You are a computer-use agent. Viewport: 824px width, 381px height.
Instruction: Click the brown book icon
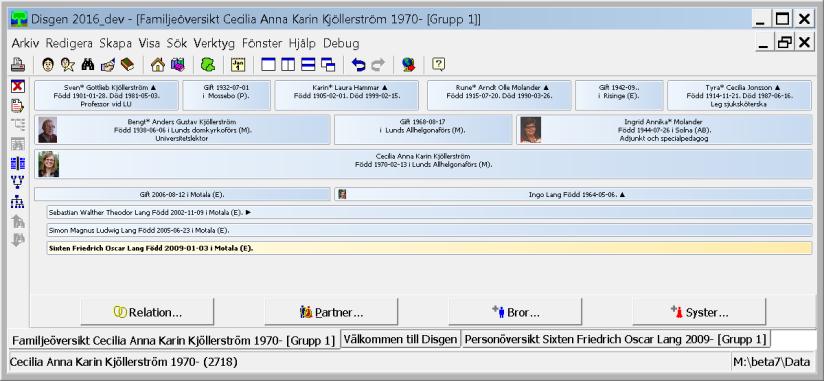[127, 65]
